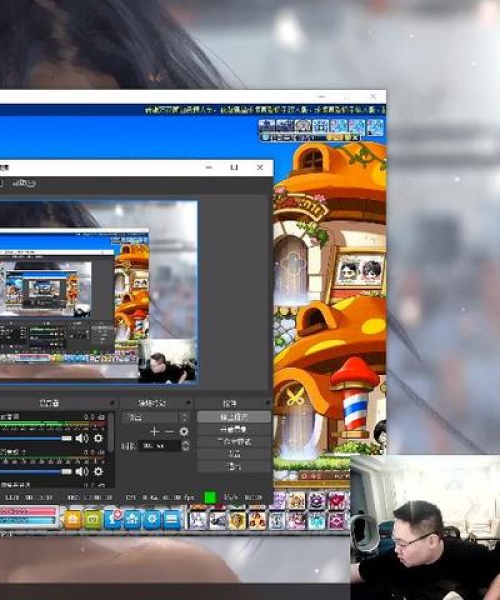
Task: Maximize the OBS window
Action: 234,168
